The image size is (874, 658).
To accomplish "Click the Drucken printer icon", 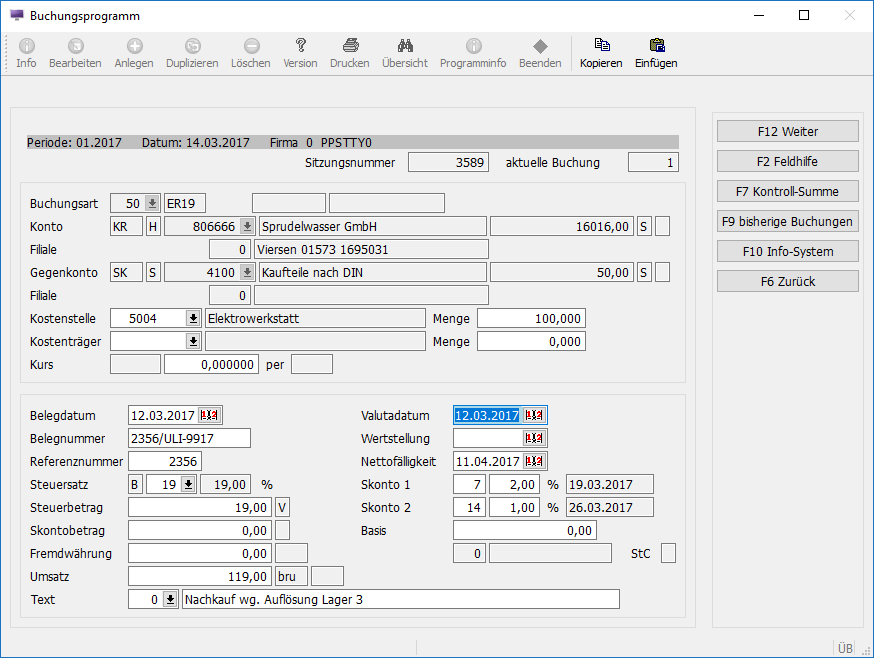I will 350,46.
